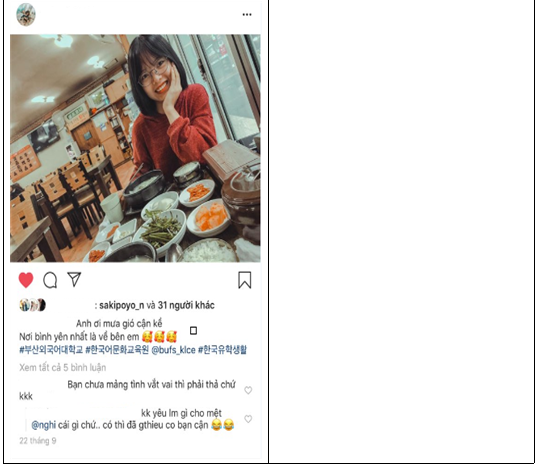This screenshot has height=467, width=540.
Task: Open the @bufs_klce mention
Action: 174,350
